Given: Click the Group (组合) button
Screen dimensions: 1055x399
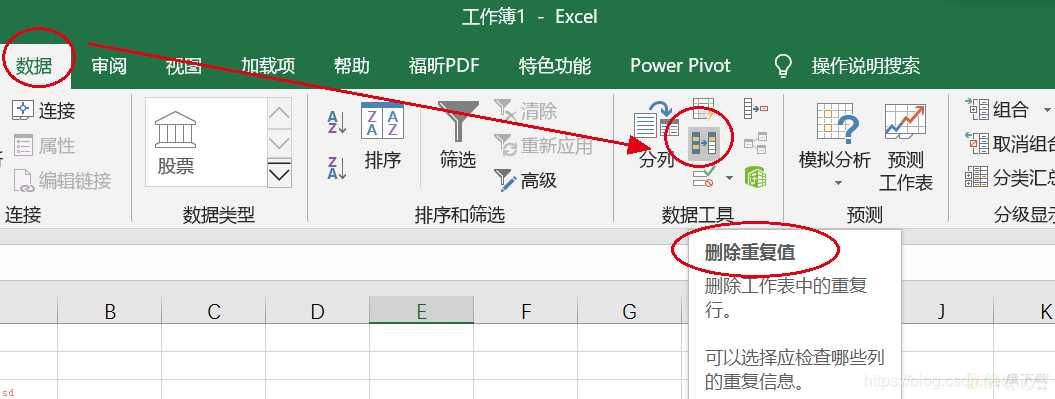Looking at the screenshot, I should click(x=997, y=109).
